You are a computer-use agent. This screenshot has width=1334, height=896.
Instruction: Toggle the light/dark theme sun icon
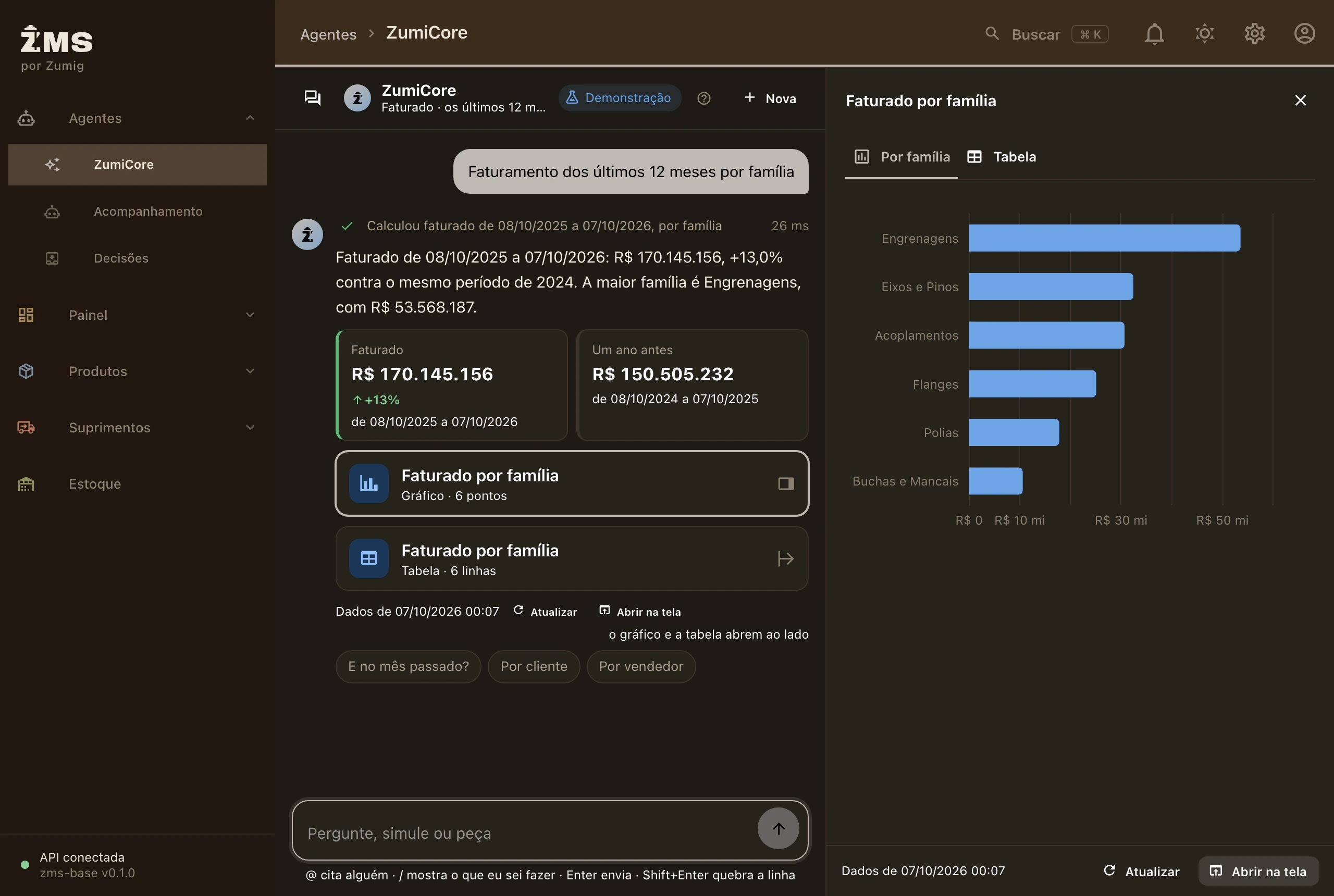coord(1204,34)
